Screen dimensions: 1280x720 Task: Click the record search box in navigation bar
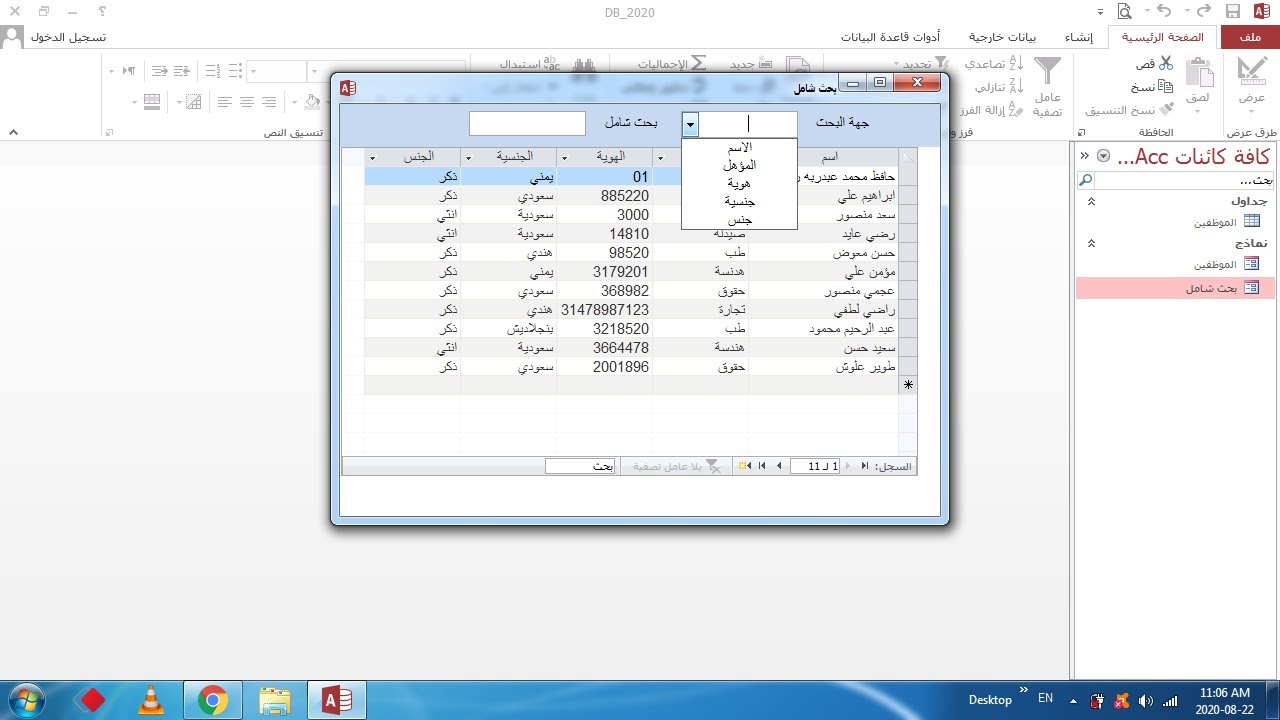pos(580,466)
